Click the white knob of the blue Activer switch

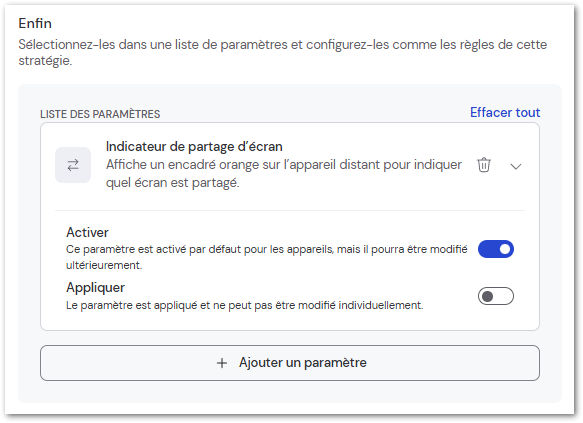click(x=505, y=249)
